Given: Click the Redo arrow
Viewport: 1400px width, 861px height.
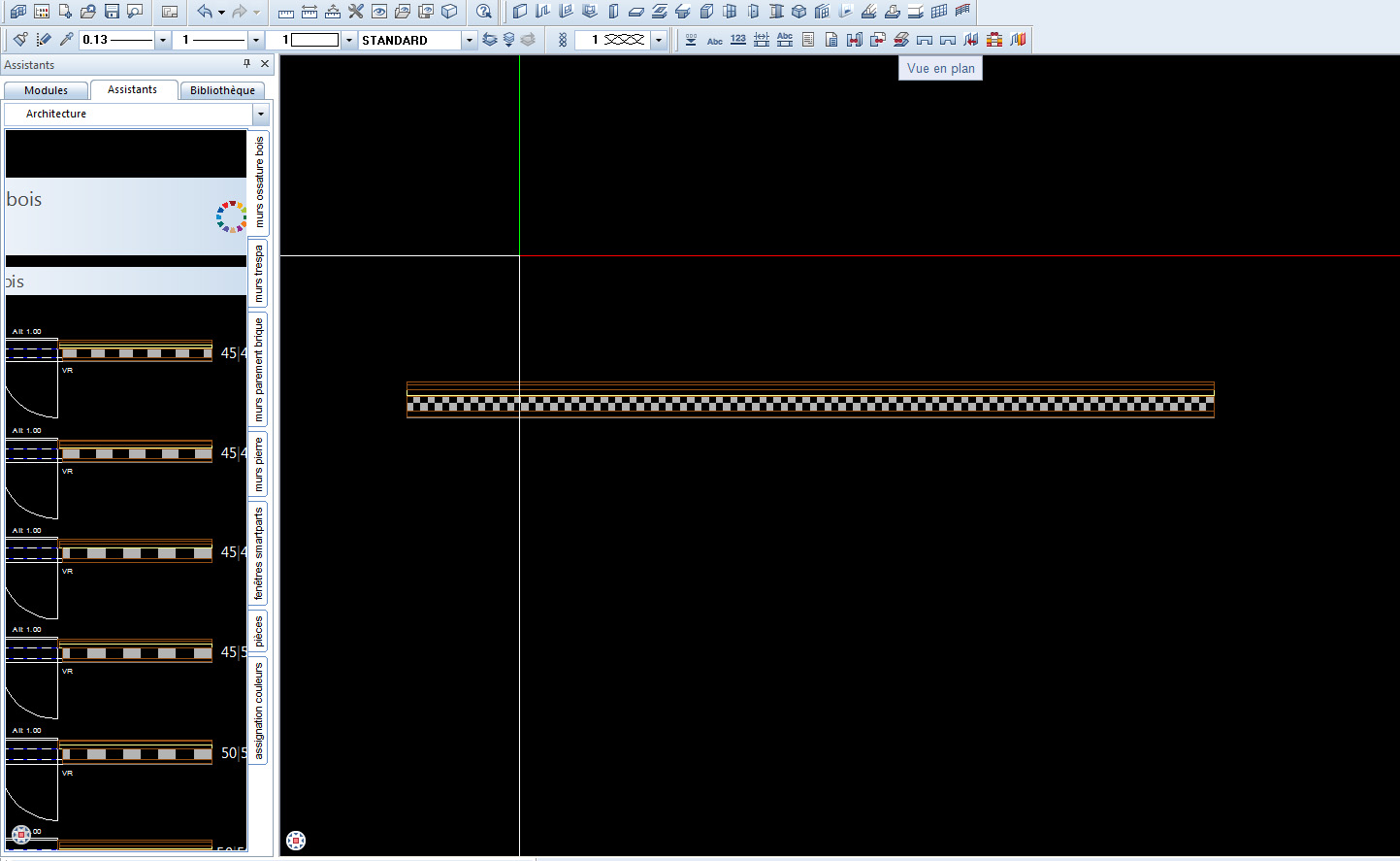Looking at the screenshot, I should (240, 12).
